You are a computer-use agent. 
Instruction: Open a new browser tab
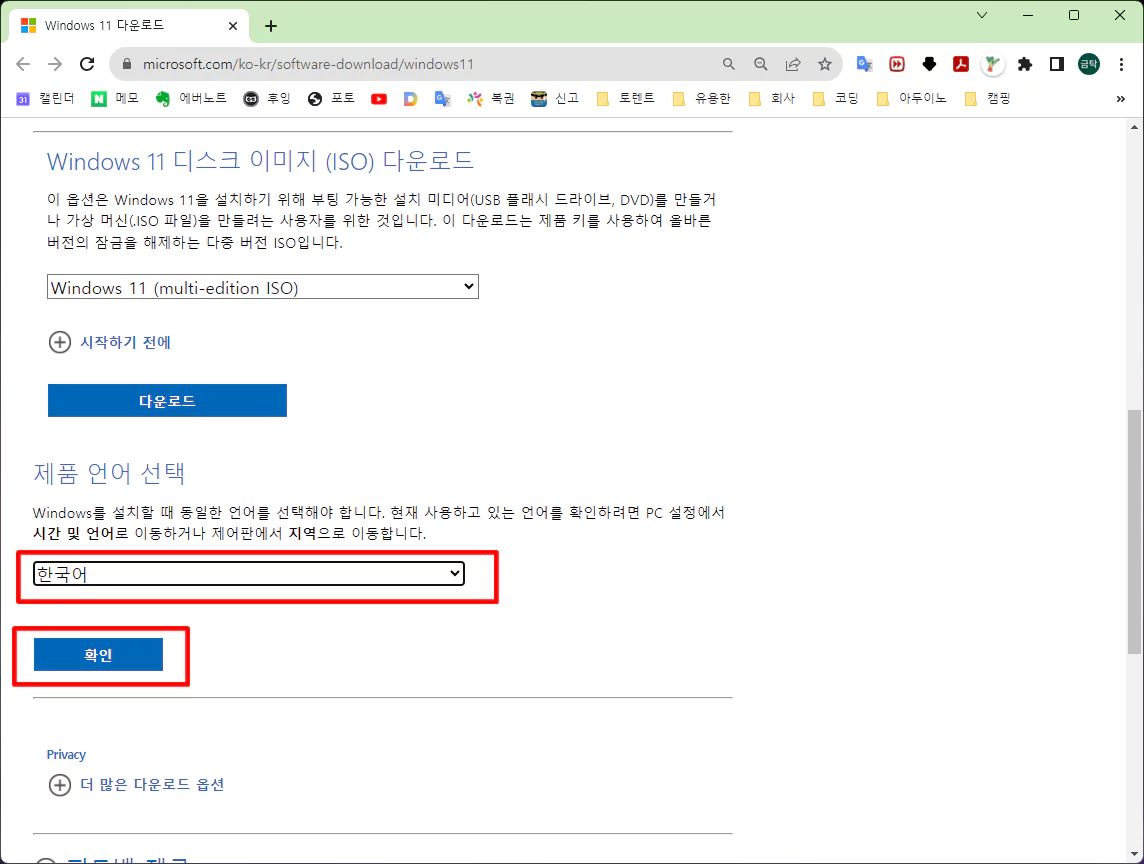click(271, 26)
